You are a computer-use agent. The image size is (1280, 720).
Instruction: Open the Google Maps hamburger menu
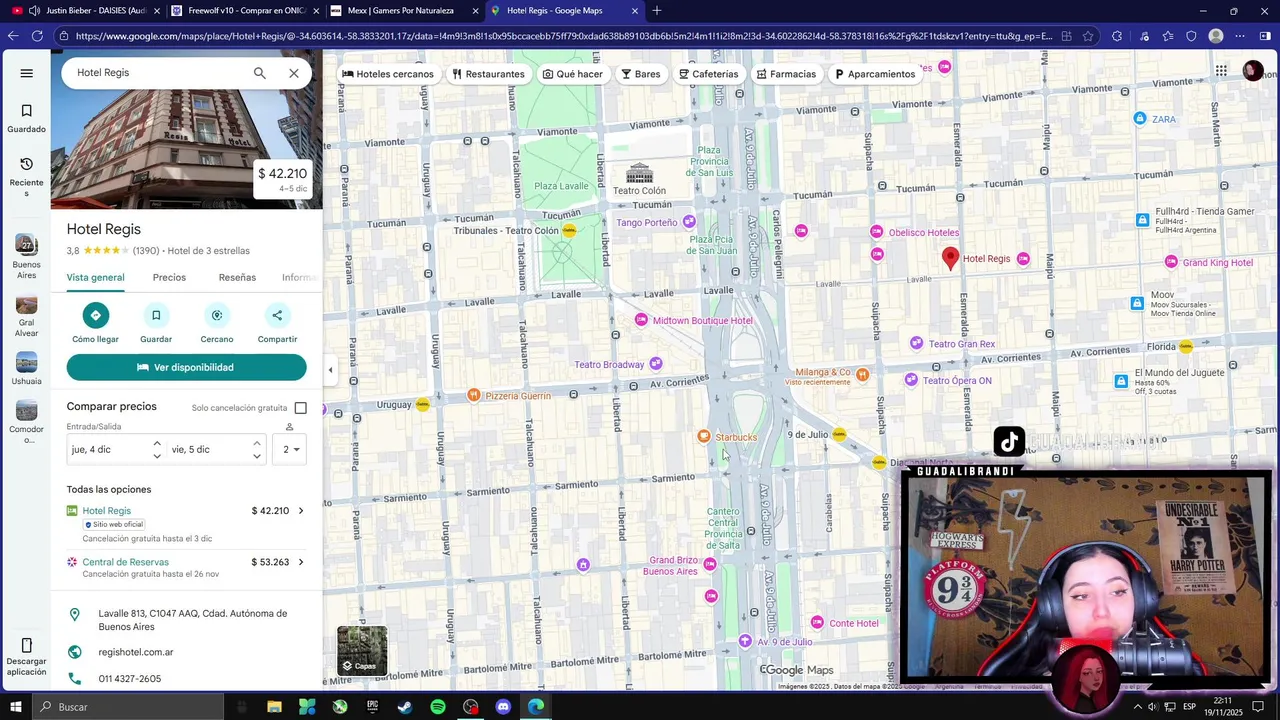point(27,73)
